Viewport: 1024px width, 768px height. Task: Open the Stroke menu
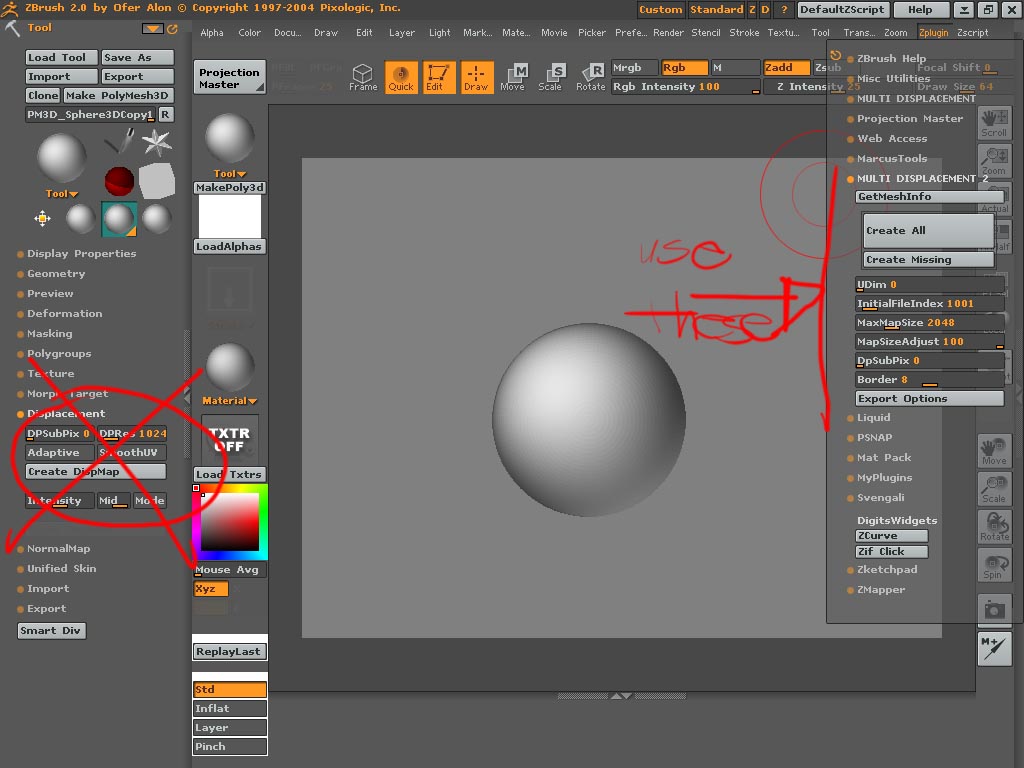click(x=744, y=33)
